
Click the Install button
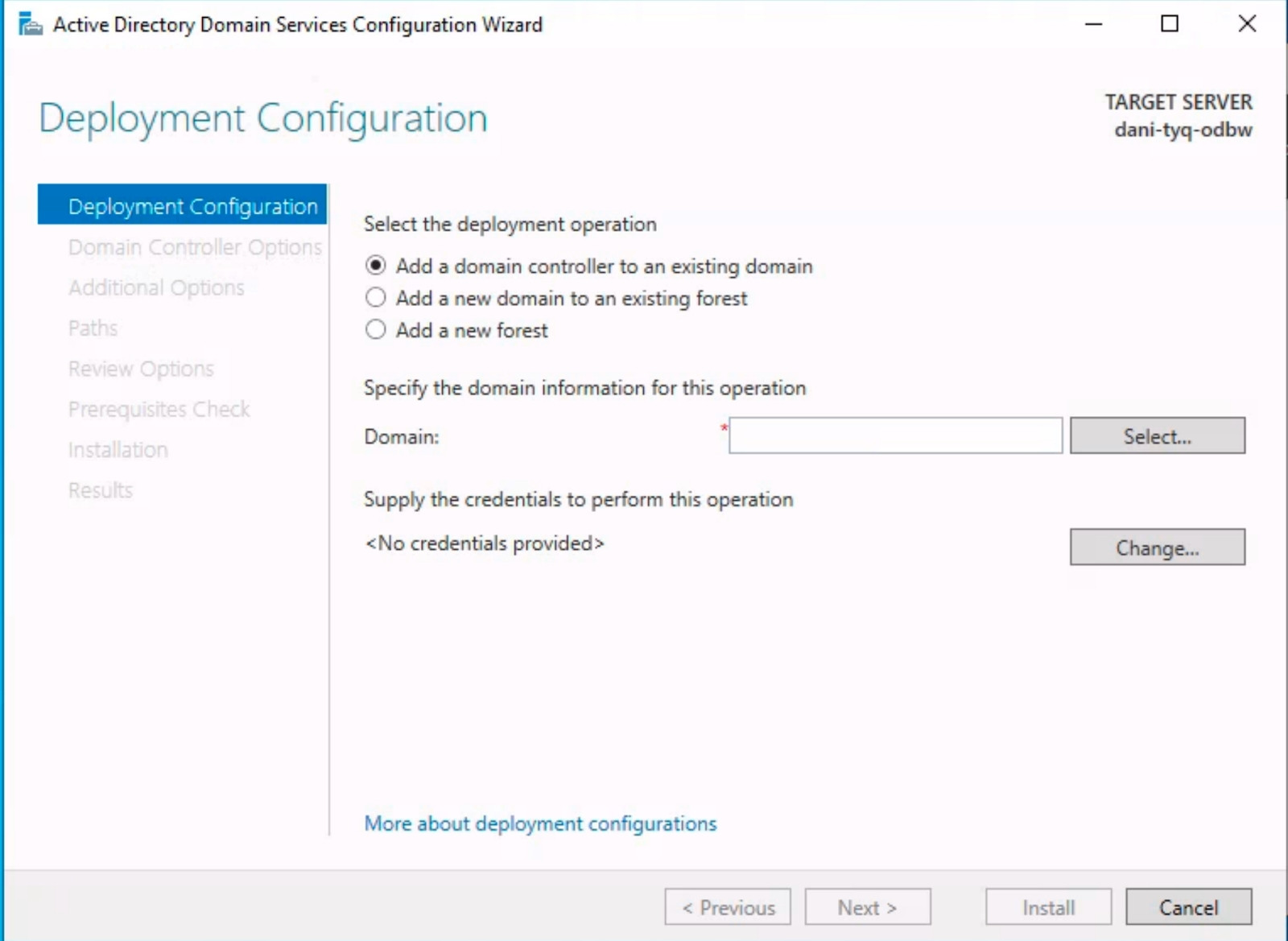point(1047,907)
